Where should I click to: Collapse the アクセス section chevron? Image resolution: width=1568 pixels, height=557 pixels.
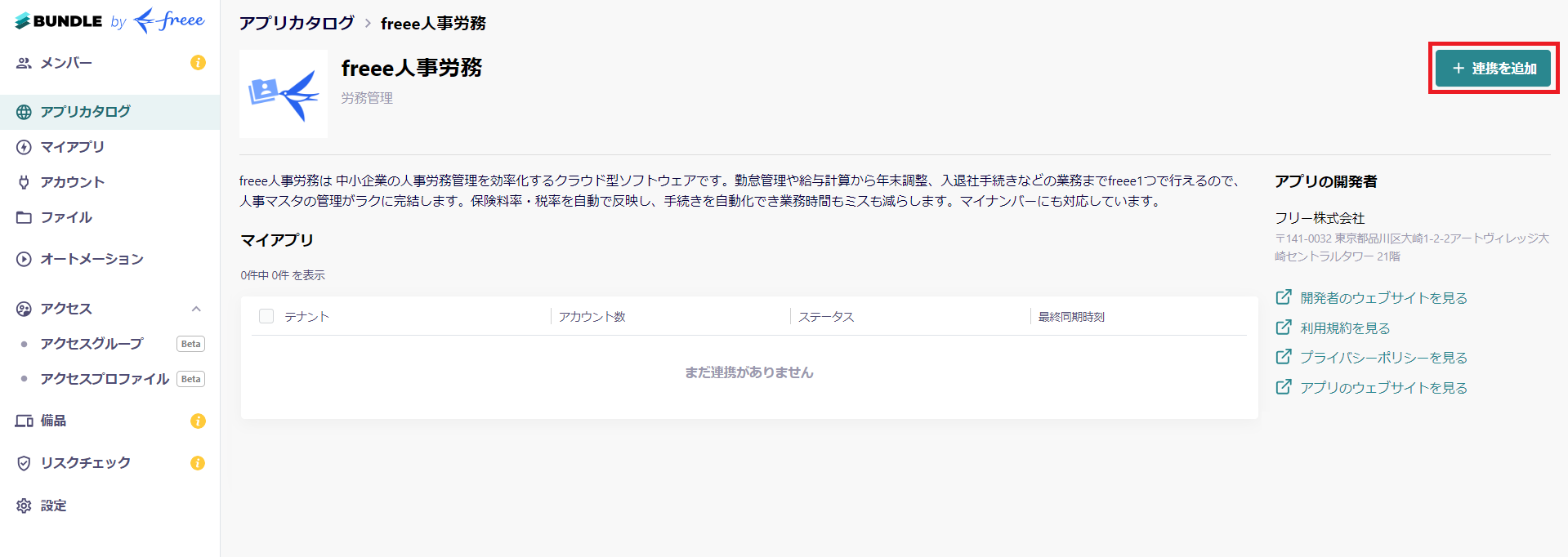pyautogui.click(x=196, y=309)
